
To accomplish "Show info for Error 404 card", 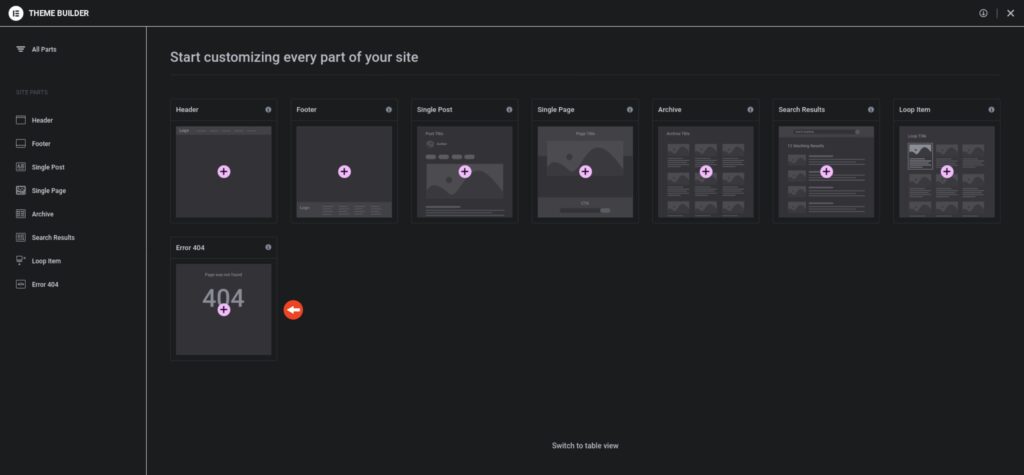I will pos(268,248).
